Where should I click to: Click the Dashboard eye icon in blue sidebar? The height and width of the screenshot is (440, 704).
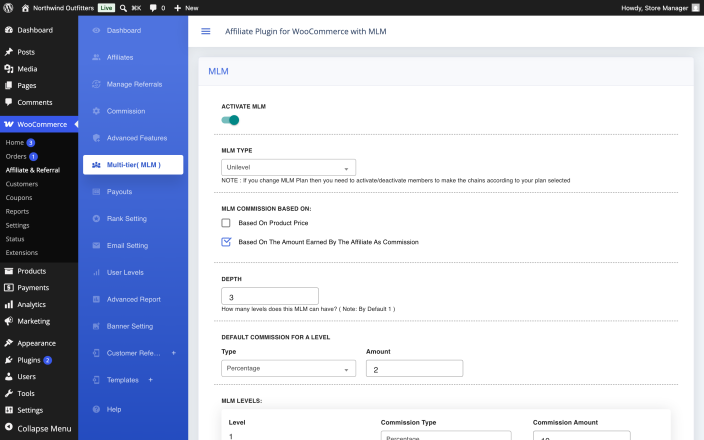96,31
